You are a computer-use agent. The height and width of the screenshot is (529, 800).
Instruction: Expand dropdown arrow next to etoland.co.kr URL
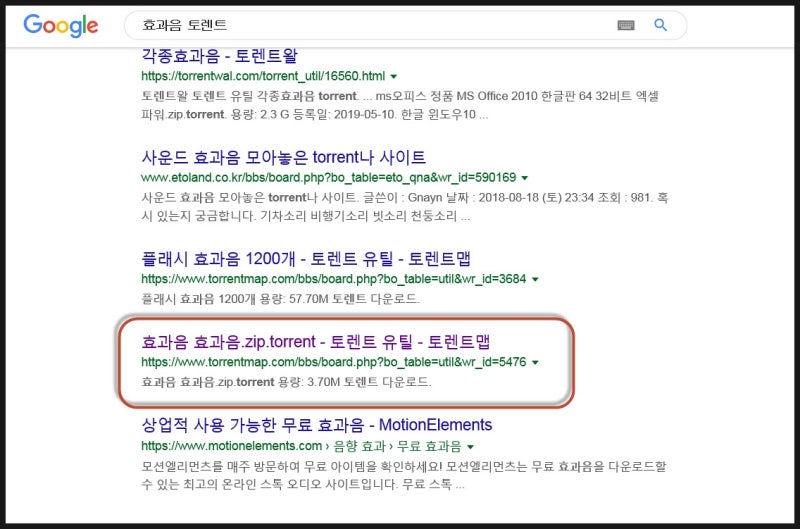coord(524,178)
